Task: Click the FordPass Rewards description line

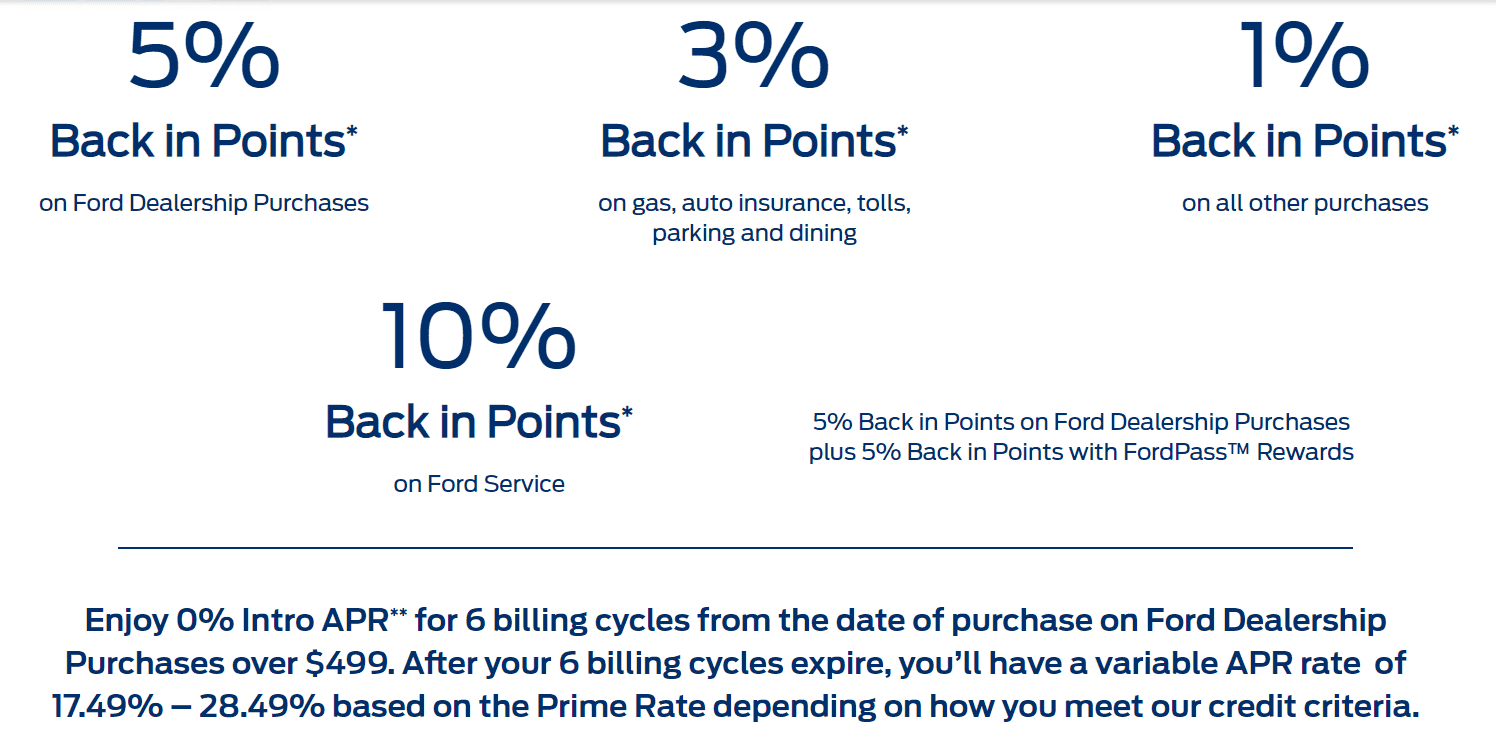Action: [1081, 452]
